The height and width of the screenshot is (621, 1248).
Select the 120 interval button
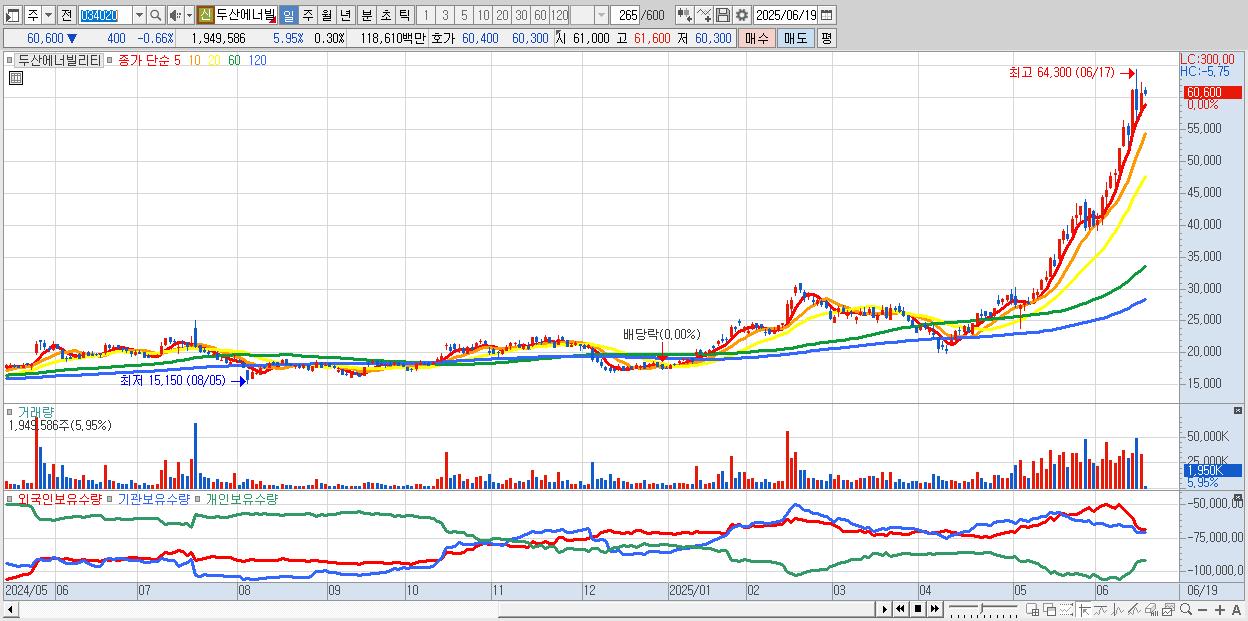[559, 15]
